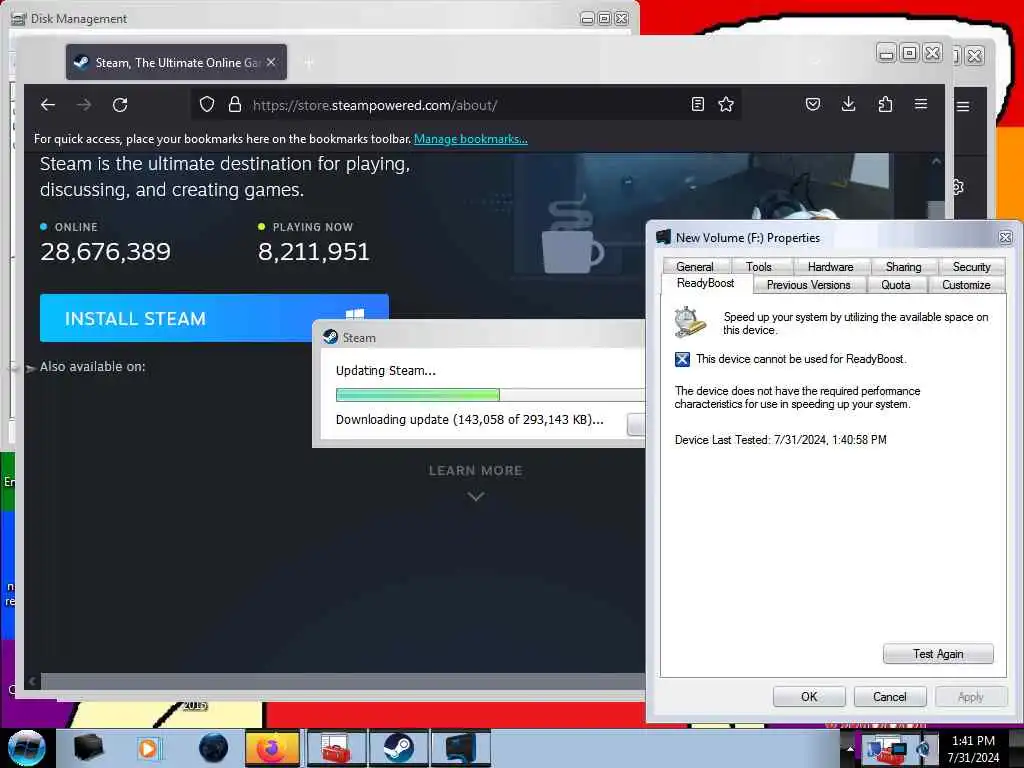Open the Security tab
The width and height of the screenshot is (1024, 768).
pyautogui.click(x=971, y=266)
